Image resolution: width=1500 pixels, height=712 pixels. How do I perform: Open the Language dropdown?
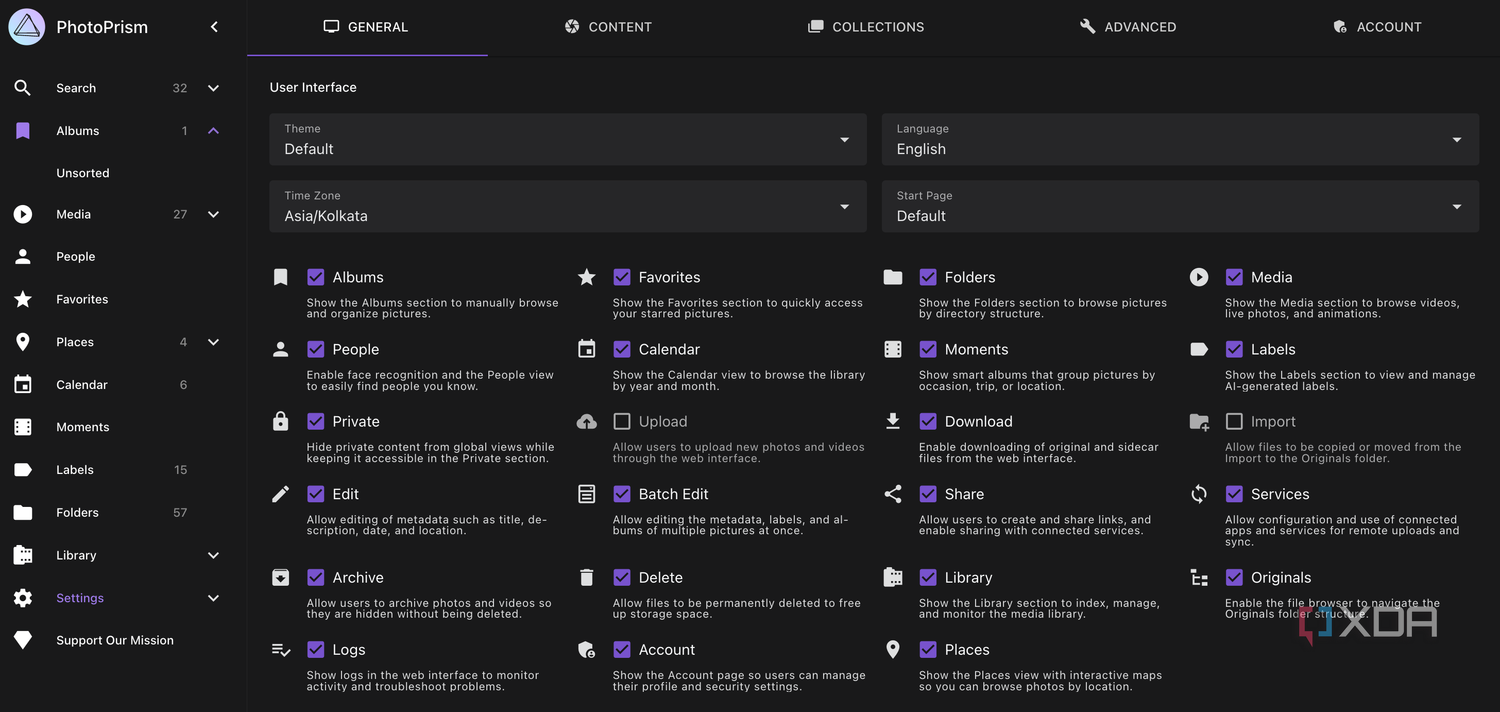coord(1180,139)
